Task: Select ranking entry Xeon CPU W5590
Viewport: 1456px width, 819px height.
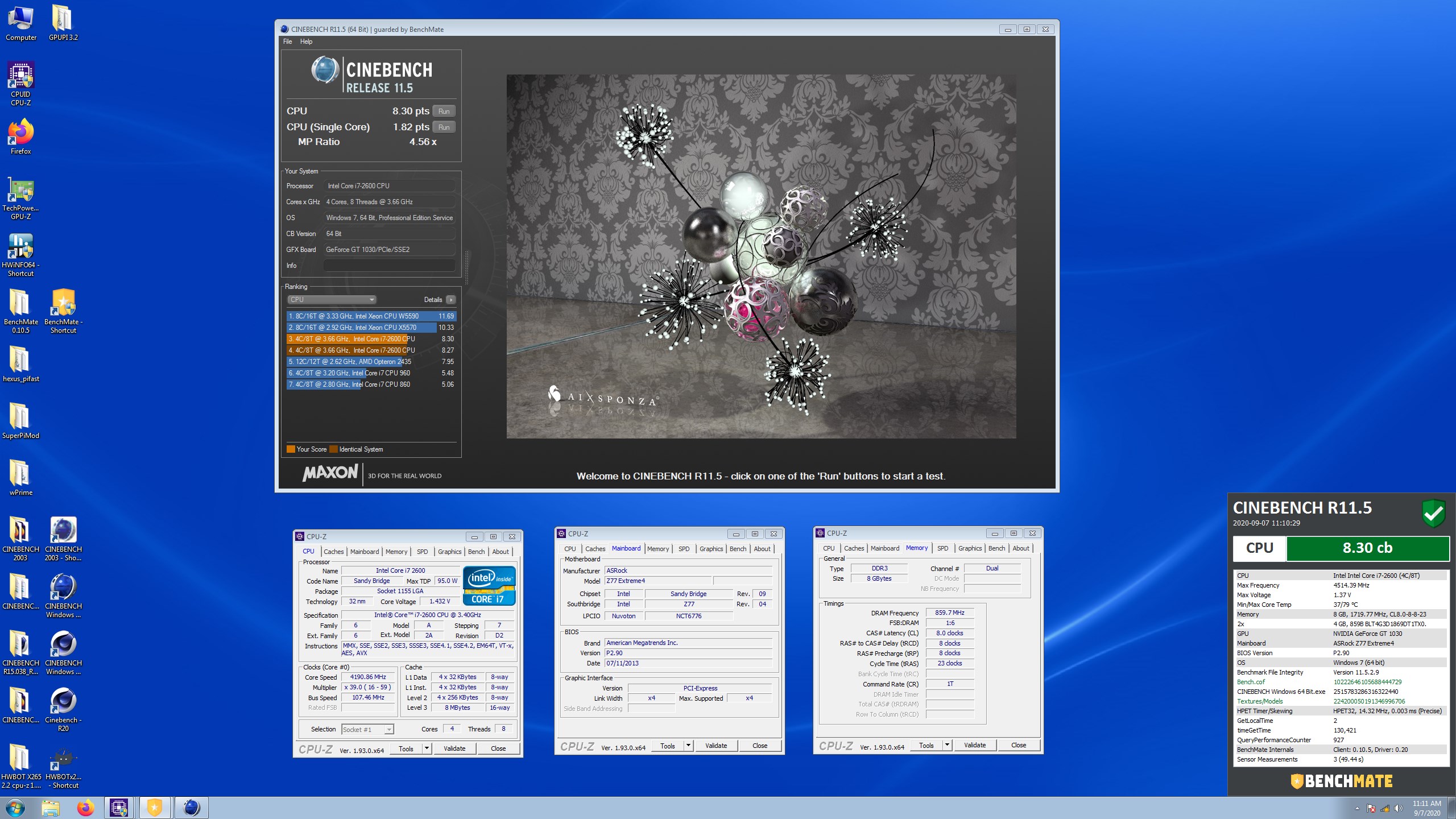Action: tap(371, 316)
